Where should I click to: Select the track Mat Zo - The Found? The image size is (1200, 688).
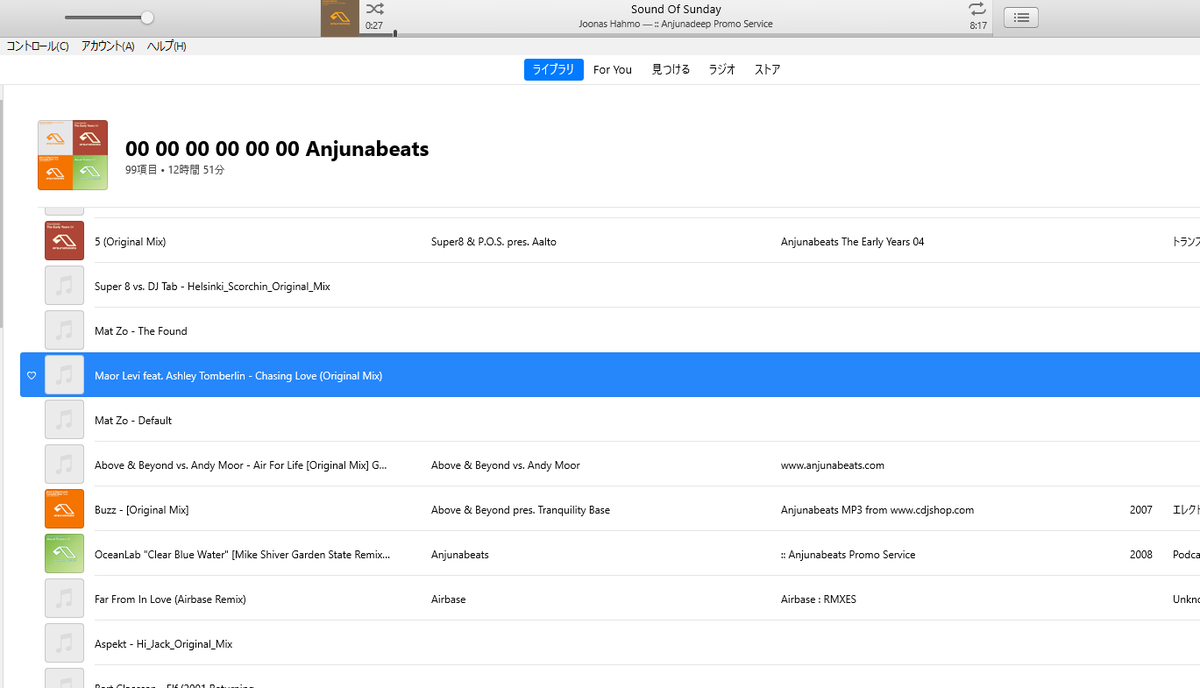pyautogui.click(x=141, y=331)
